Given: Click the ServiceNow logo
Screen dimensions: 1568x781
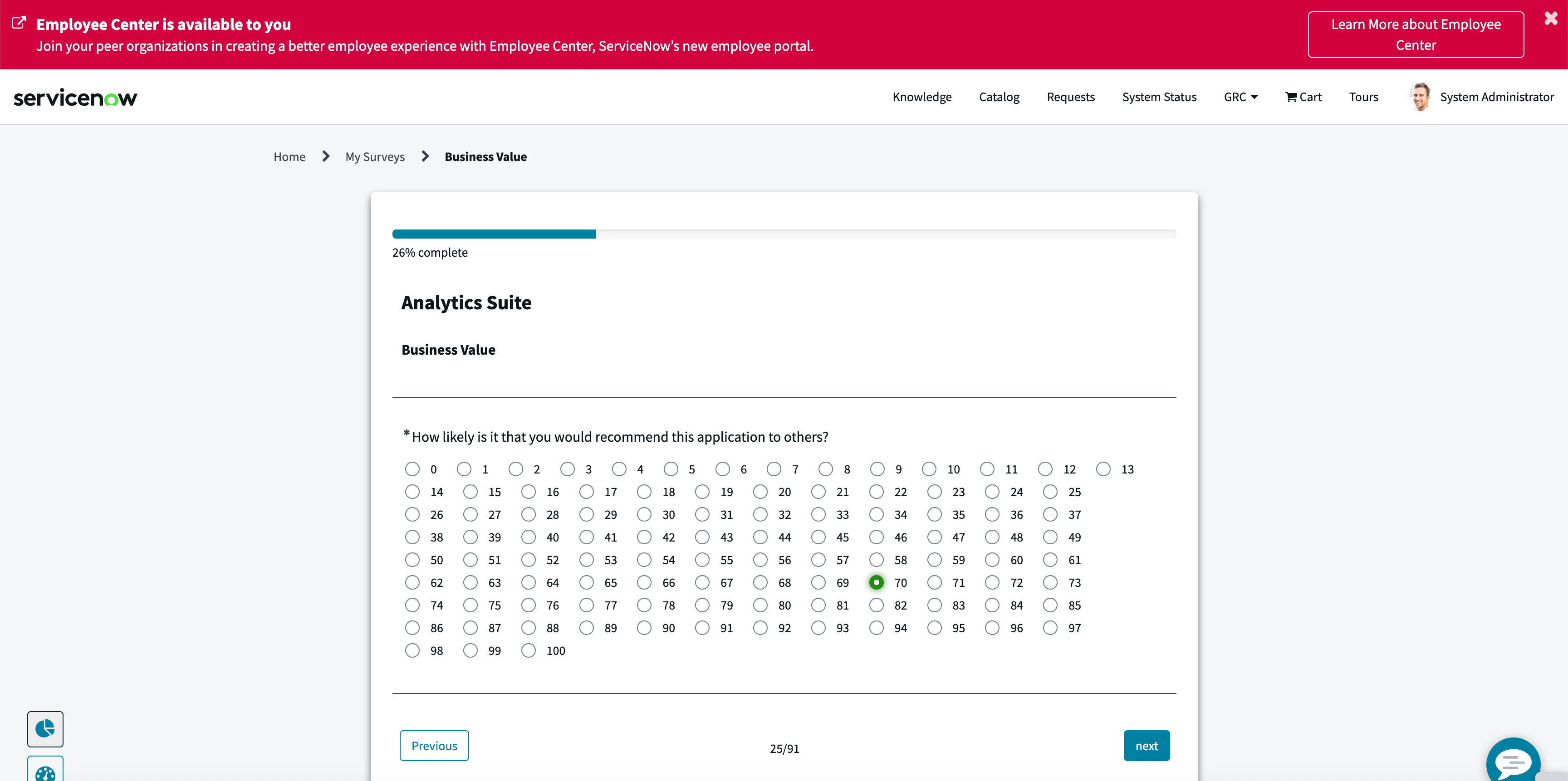Looking at the screenshot, I should point(75,98).
